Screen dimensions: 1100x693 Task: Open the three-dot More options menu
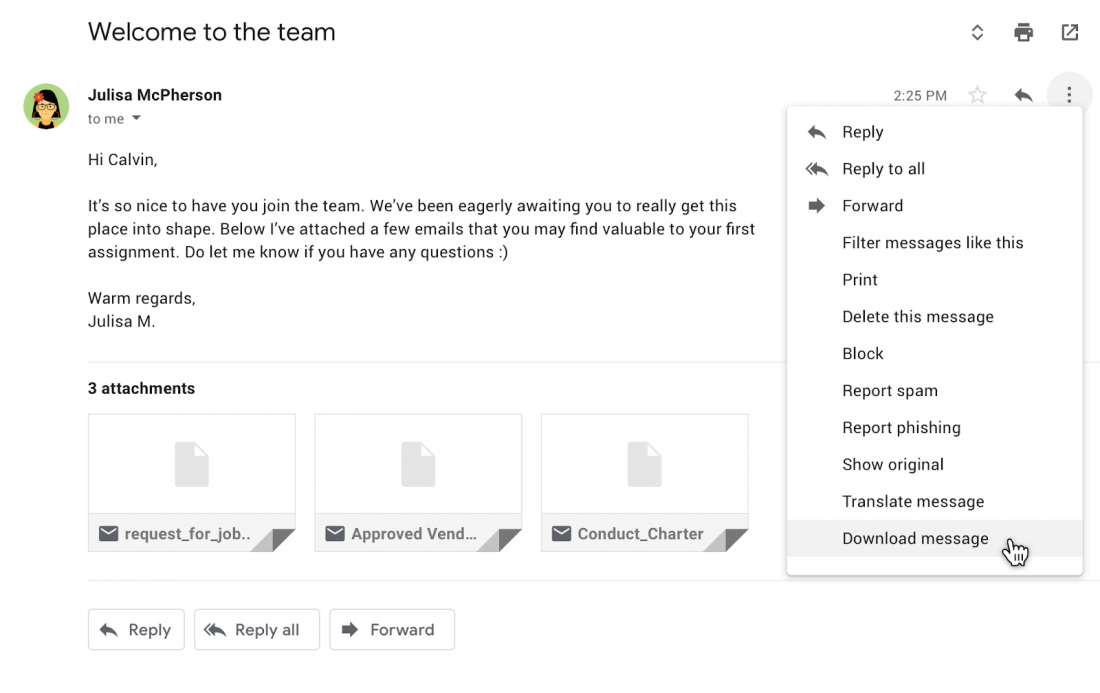1069,95
